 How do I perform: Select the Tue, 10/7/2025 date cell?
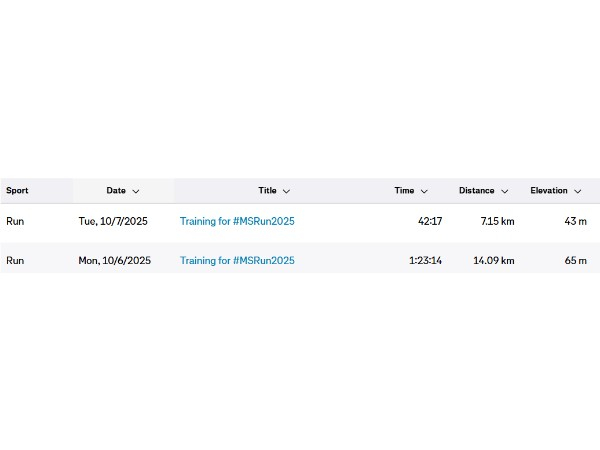(112, 221)
